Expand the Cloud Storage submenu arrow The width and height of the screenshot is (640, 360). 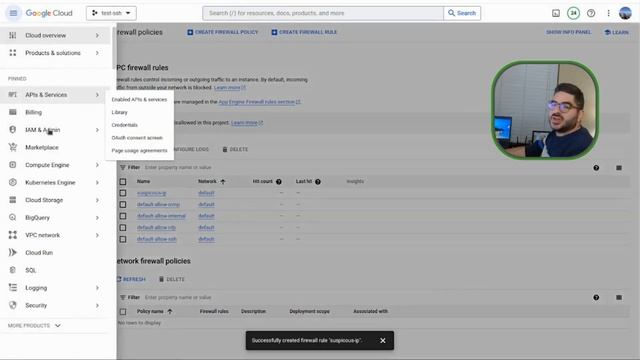(x=97, y=200)
